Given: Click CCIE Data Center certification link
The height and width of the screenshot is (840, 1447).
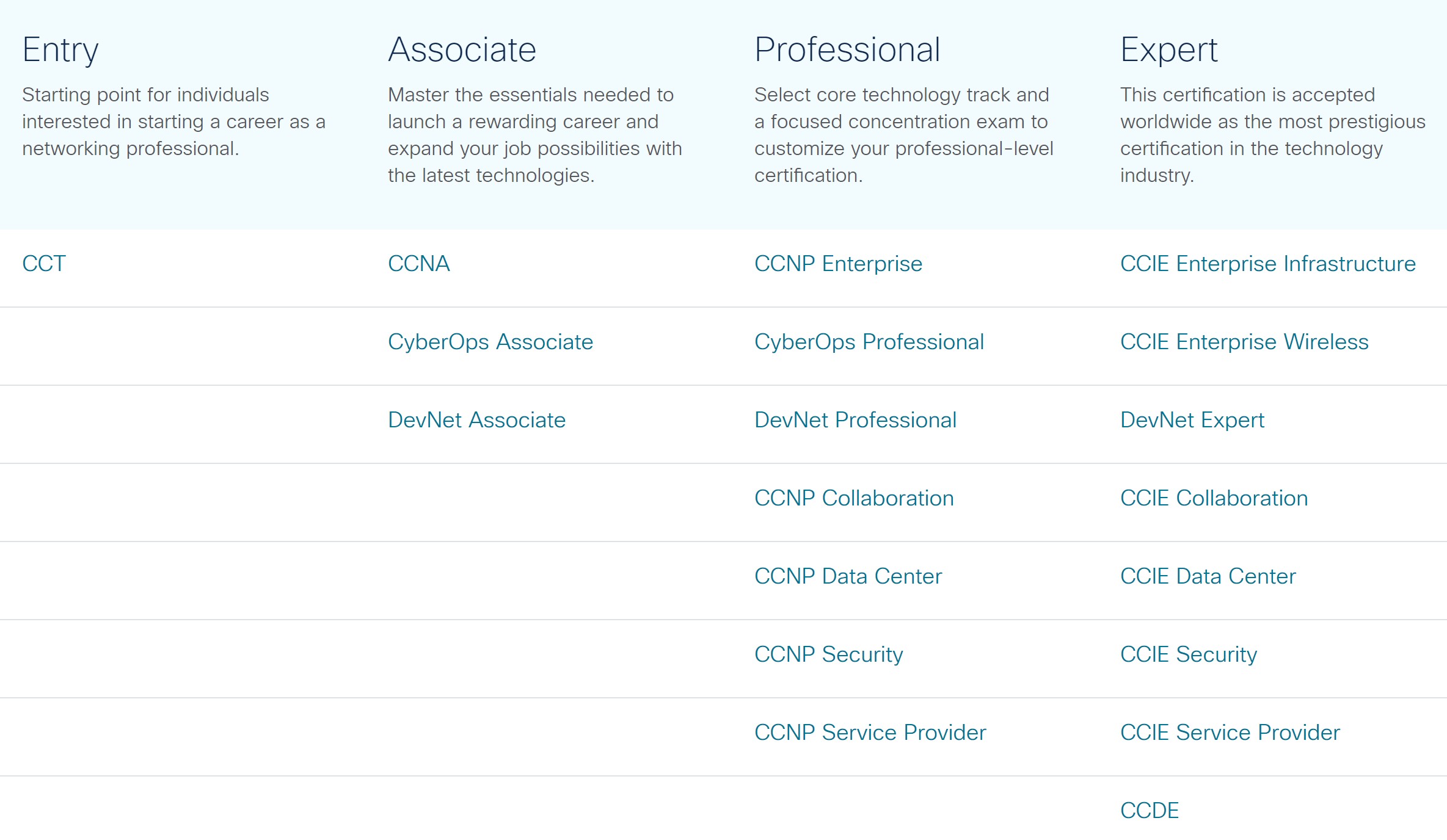Looking at the screenshot, I should 1208,576.
